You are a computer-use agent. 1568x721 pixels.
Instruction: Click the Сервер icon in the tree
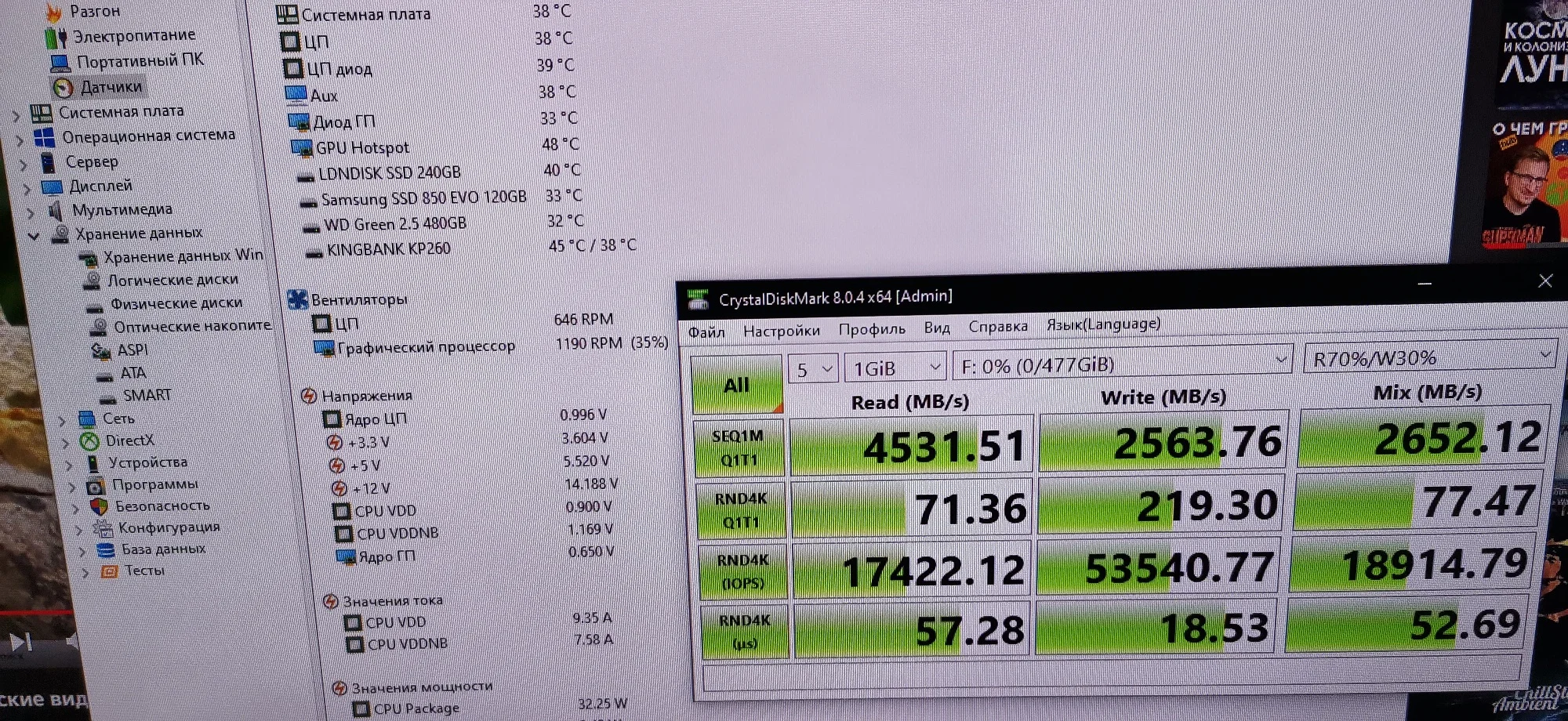[x=48, y=163]
